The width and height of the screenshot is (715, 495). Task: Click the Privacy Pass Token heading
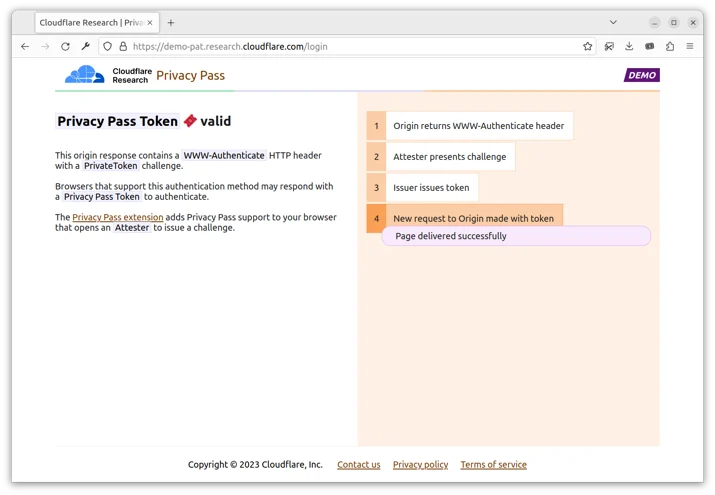point(118,121)
